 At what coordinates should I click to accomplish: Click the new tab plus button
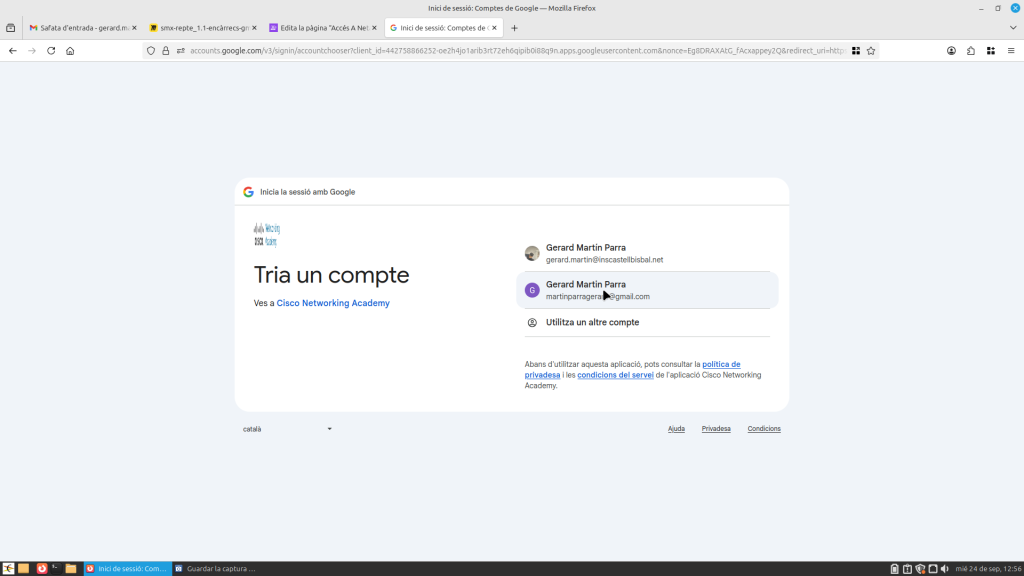click(x=515, y=28)
